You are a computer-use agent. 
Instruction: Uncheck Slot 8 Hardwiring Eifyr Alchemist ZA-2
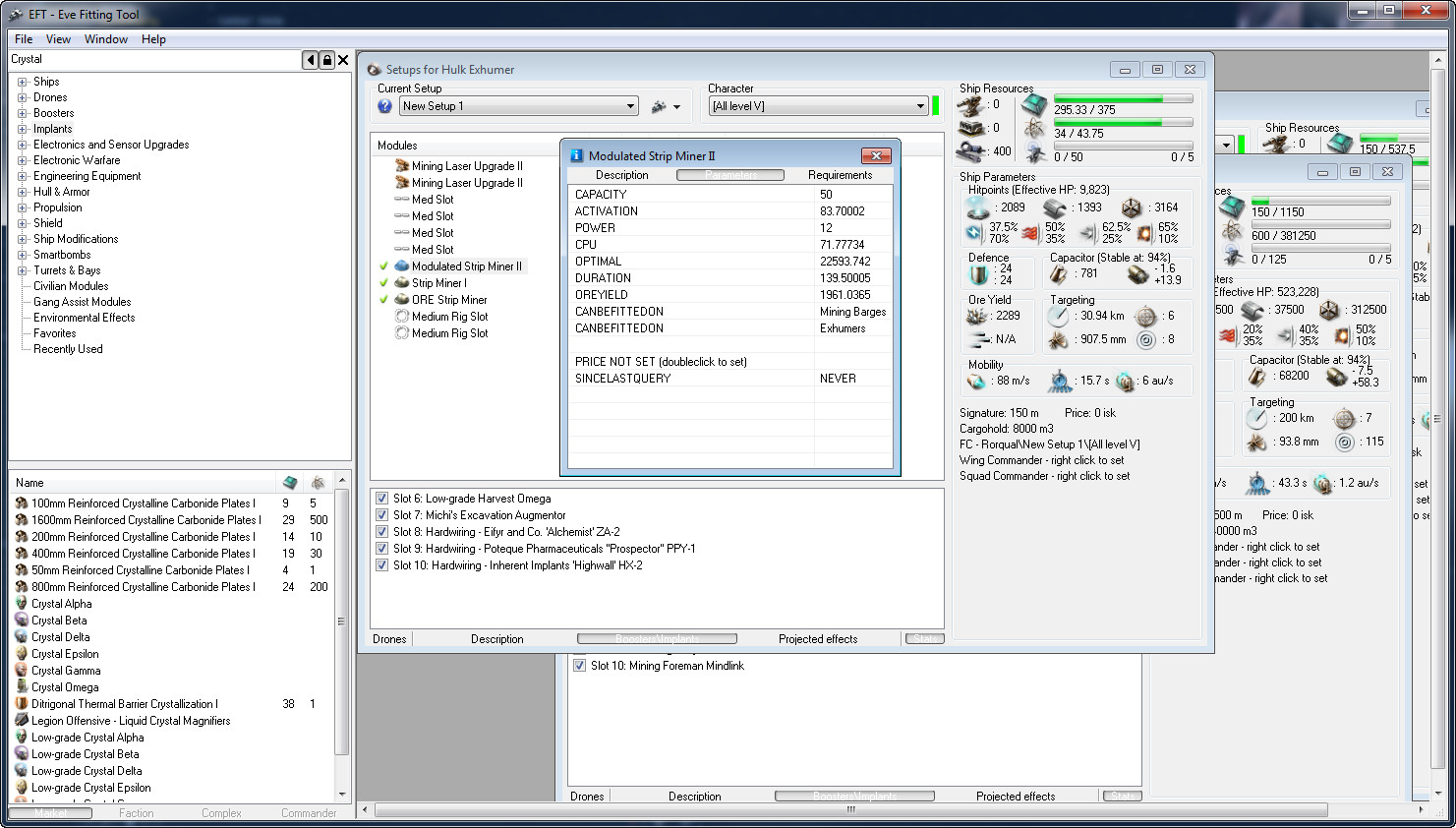(x=381, y=532)
